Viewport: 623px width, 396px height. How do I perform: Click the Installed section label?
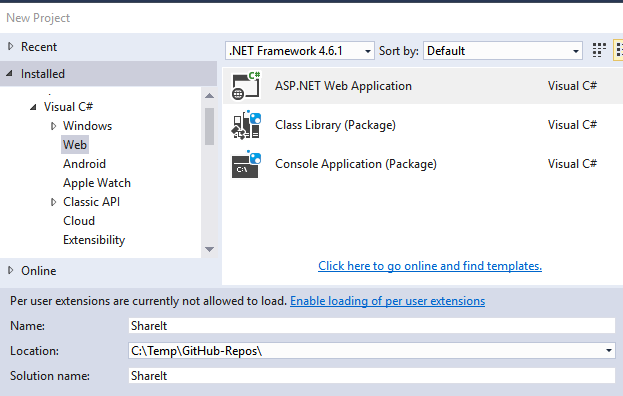(43, 74)
